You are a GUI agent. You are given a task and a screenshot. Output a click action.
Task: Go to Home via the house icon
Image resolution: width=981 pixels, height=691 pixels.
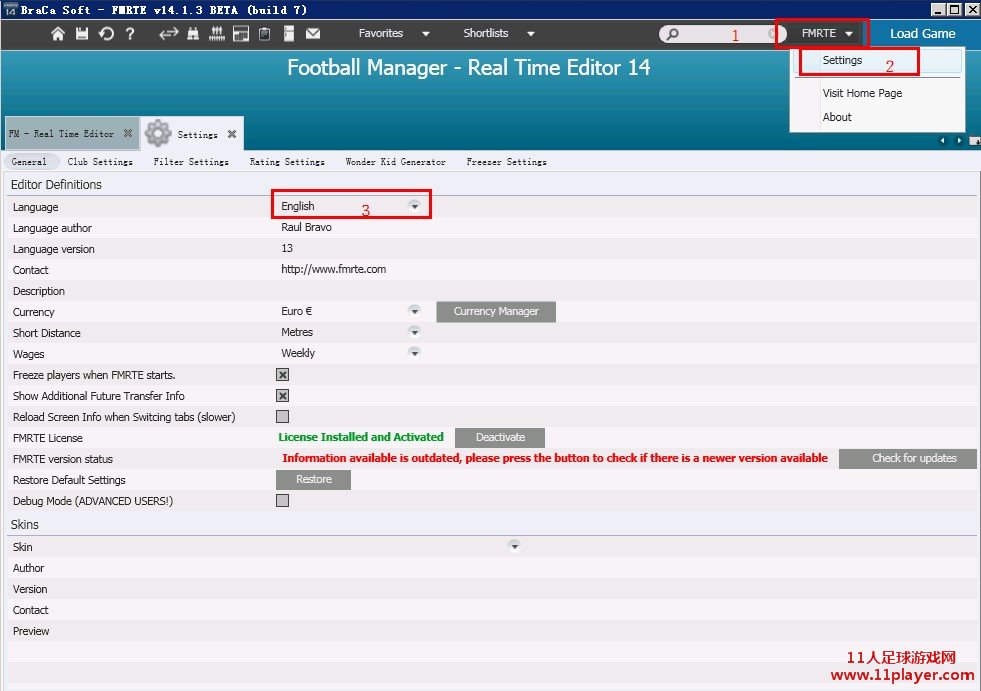pyautogui.click(x=58, y=34)
